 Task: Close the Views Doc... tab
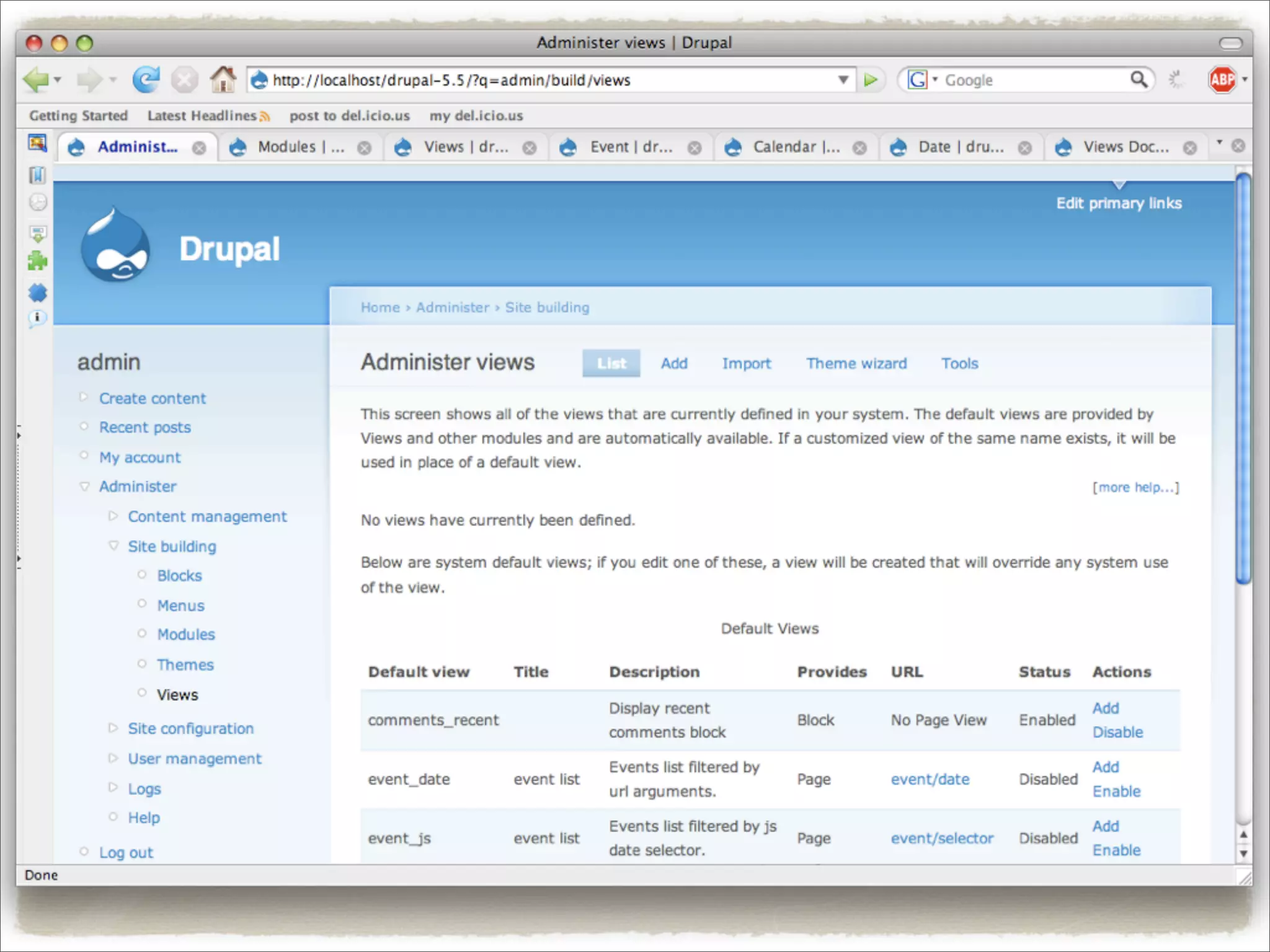[1189, 148]
